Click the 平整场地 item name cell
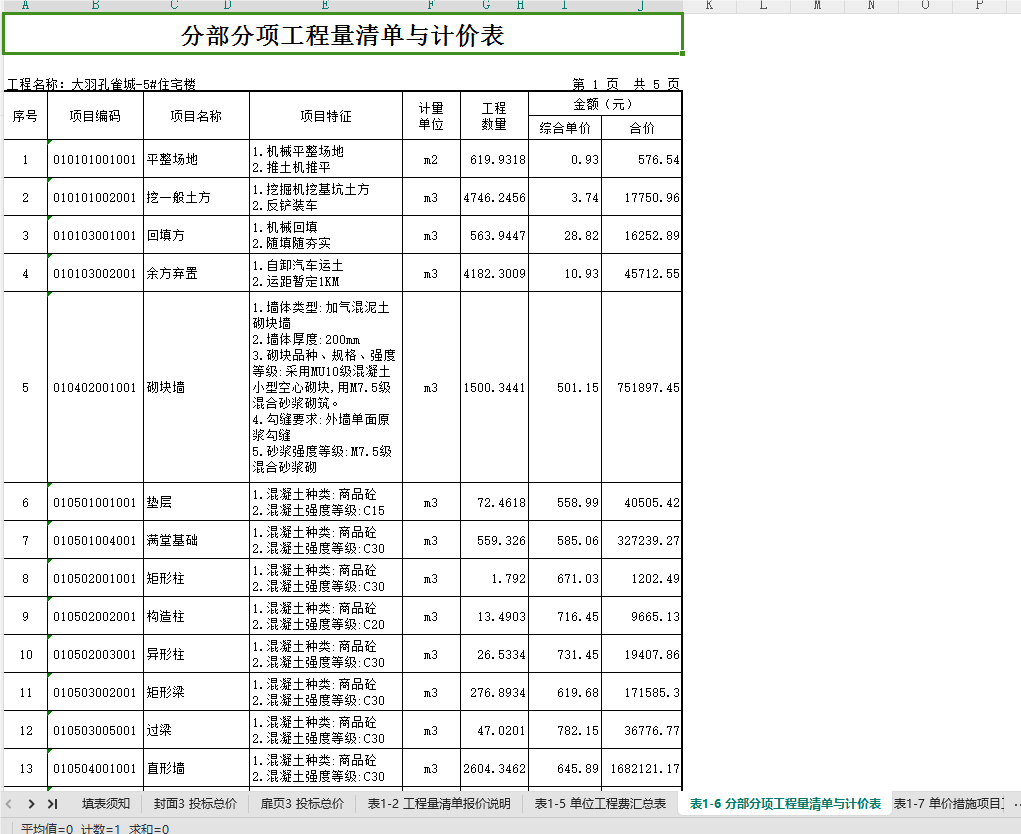Image resolution: width=1021 pixels, height=834 pixels. tap(196, 160)
